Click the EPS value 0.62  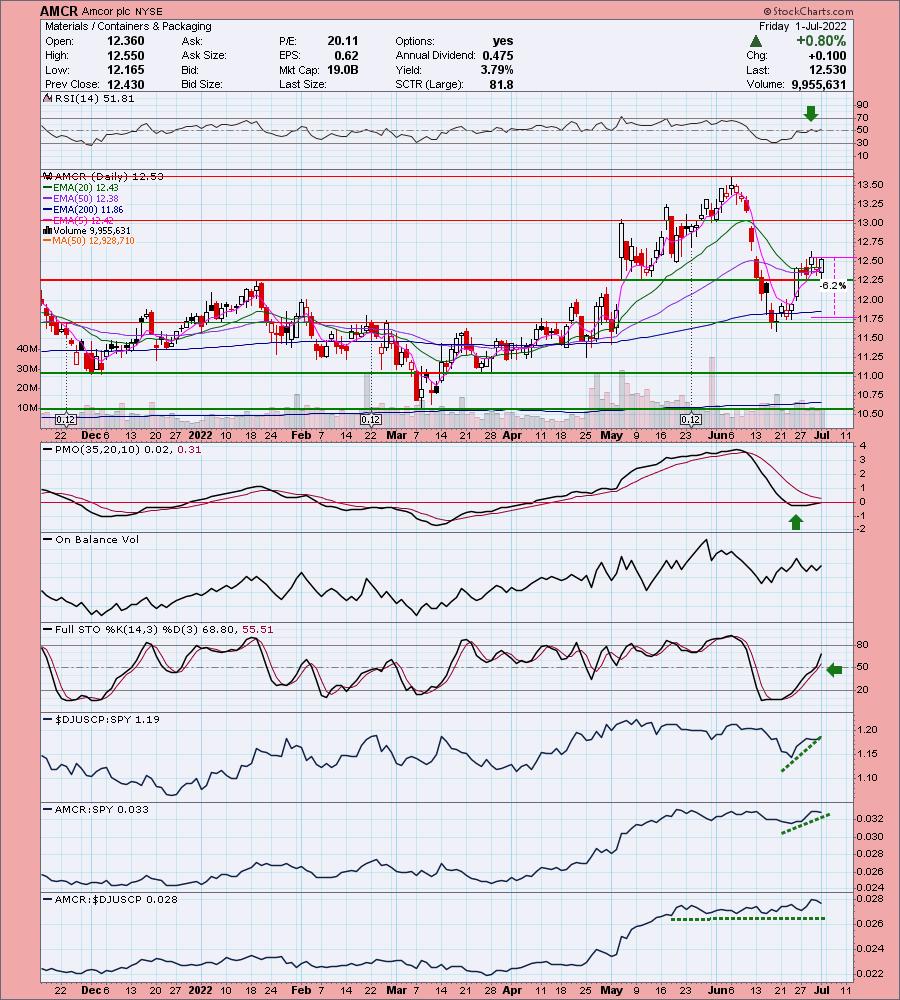346,55
